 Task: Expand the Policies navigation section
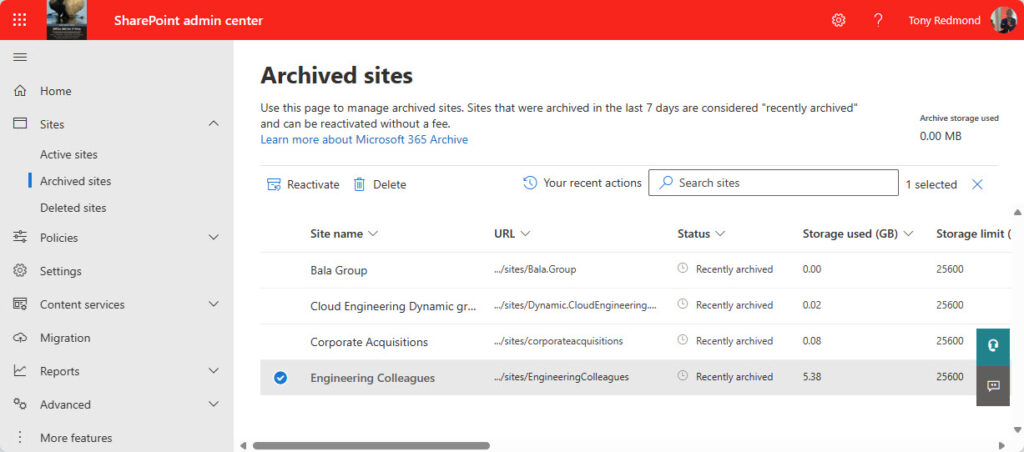(x=213, y=237)
